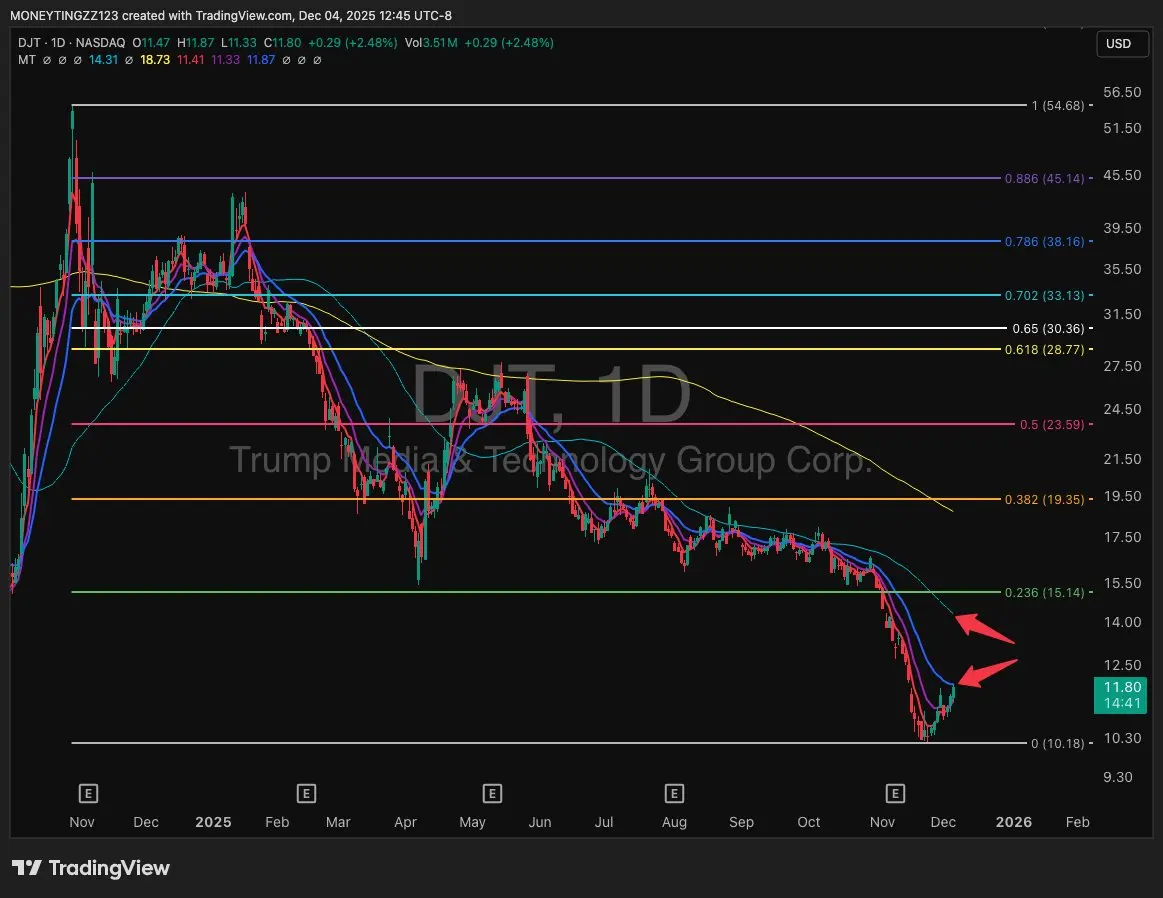Click 31.50 on the price axis
1163x898 pixels.
pyautogui.click(x=1122, y=314)
